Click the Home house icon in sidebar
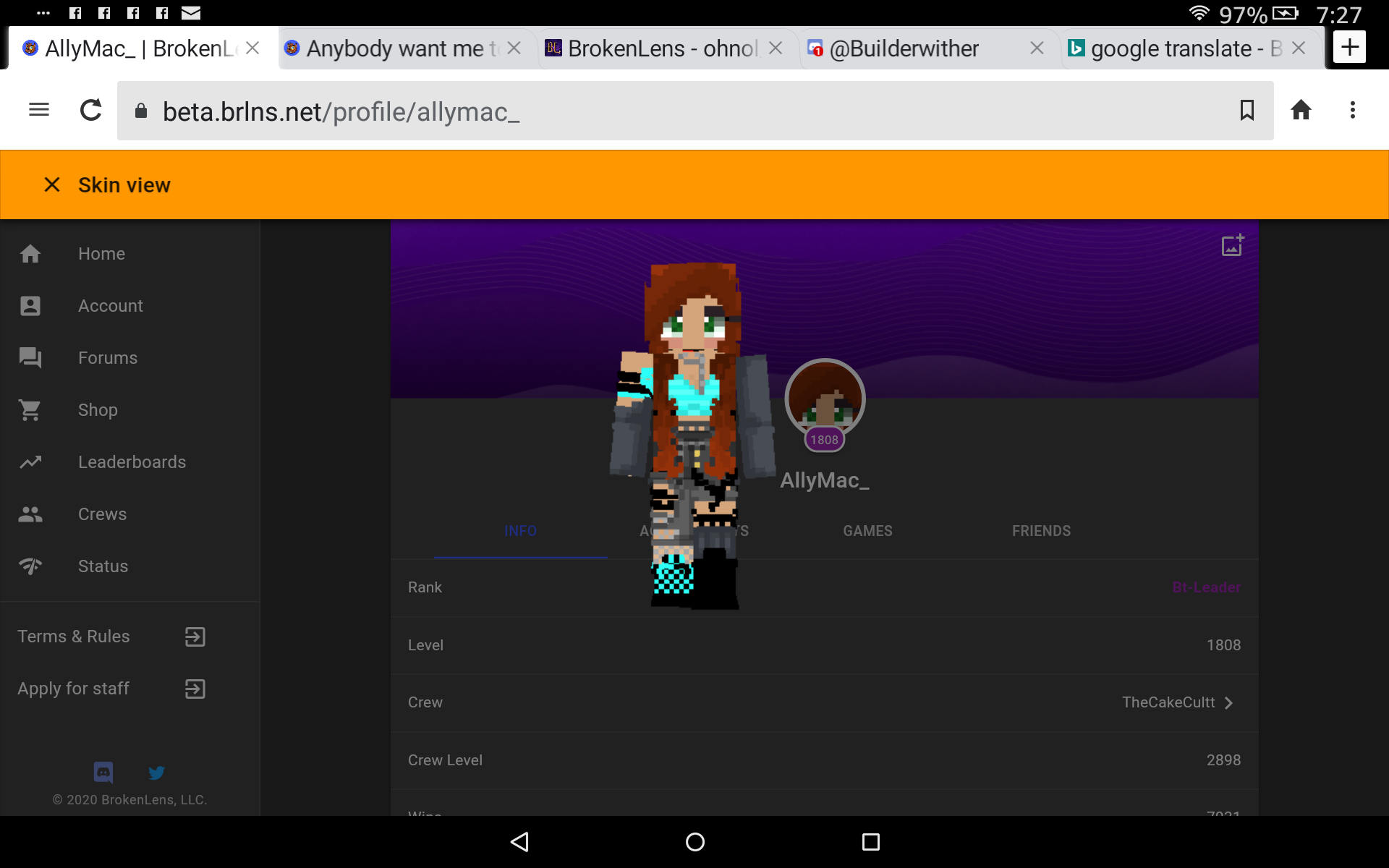 click(30, 254)
